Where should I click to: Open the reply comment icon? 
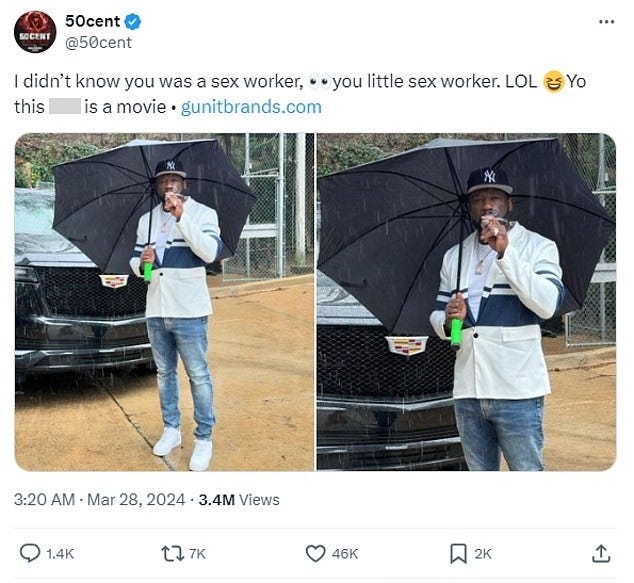(30, 553)
